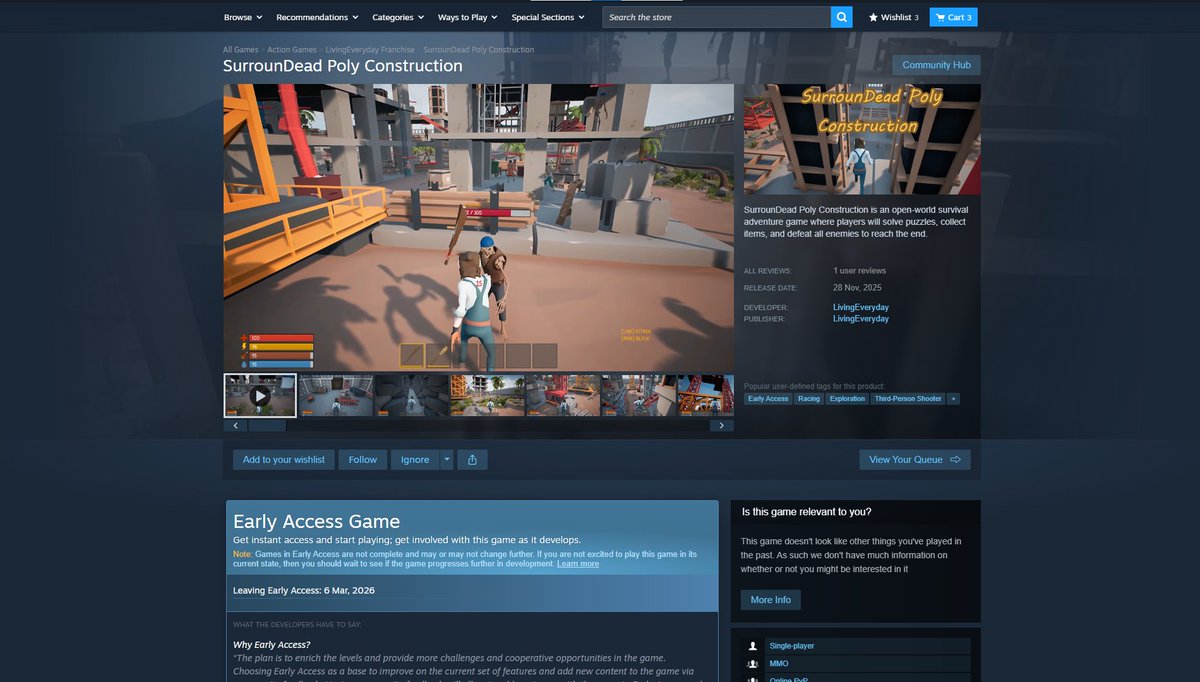Image resolution: width=1200 pixels, height=682 pixels.
Task: Click Add to your wishlist button
Action: pyautogui.click(x=284, y=460)
